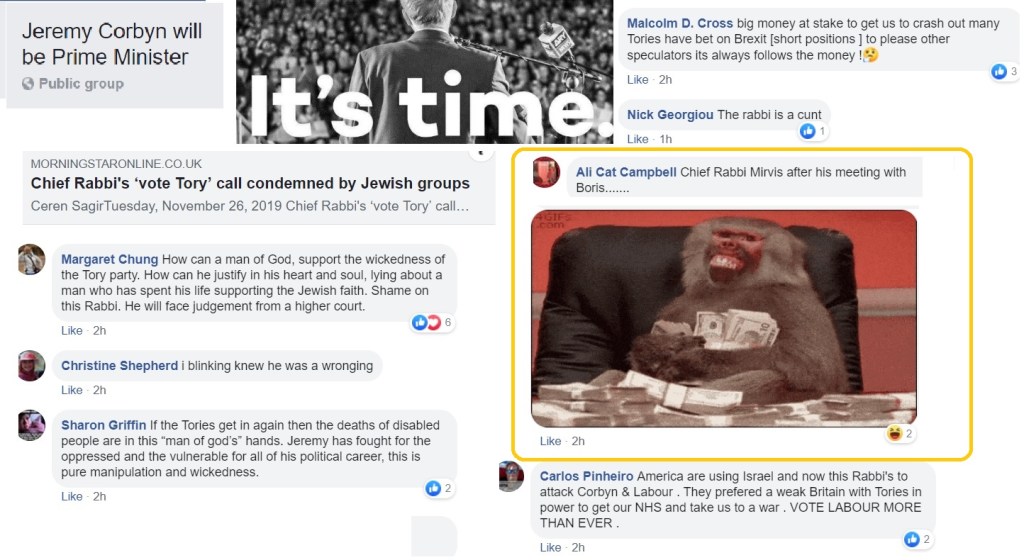Open like reactions on Sharon Griffin's comment
Screen dimensions: 1024x560
click(439, 488)
